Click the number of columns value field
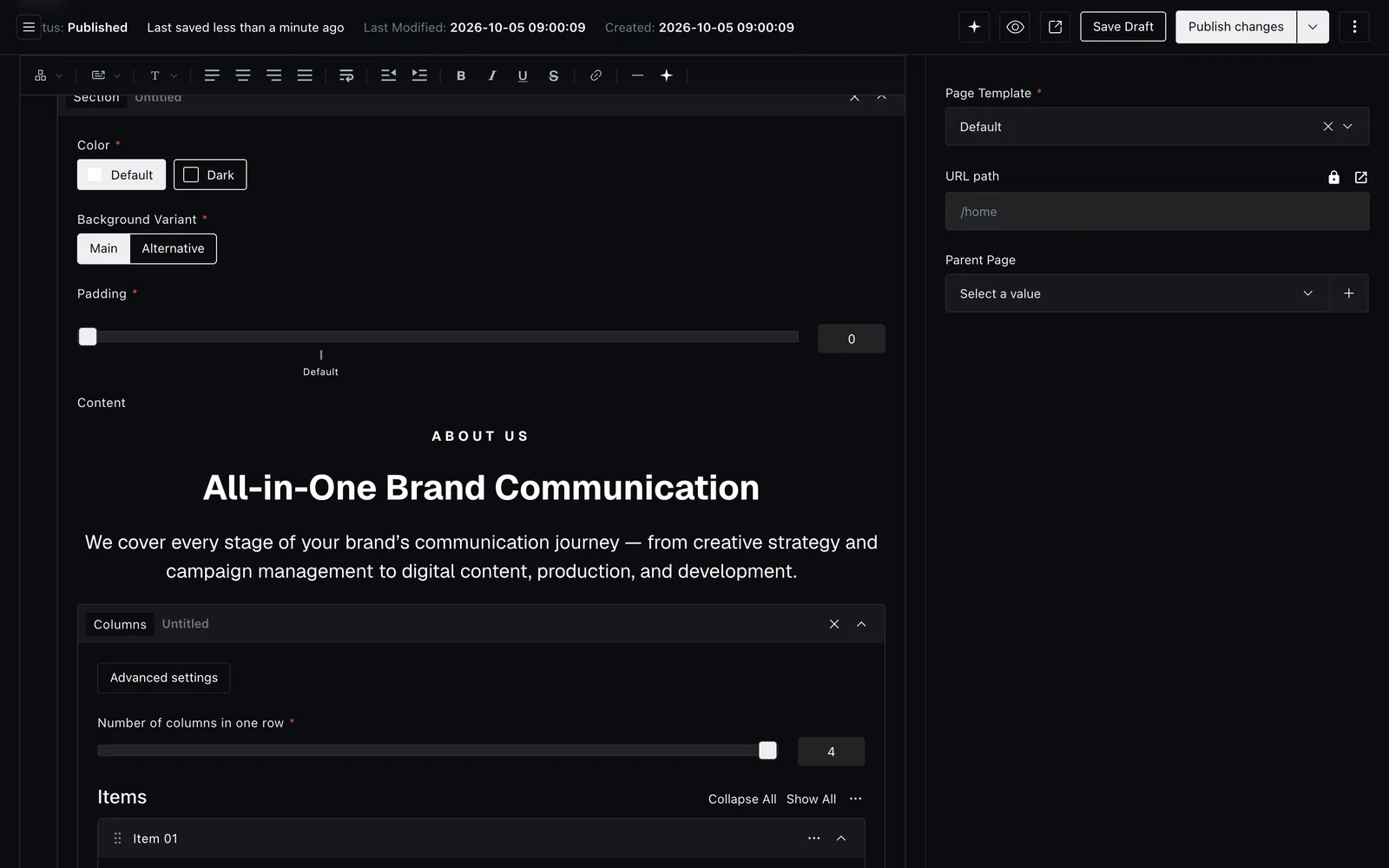The width and height of the screenshot is (1389, 868). (831, 752)
